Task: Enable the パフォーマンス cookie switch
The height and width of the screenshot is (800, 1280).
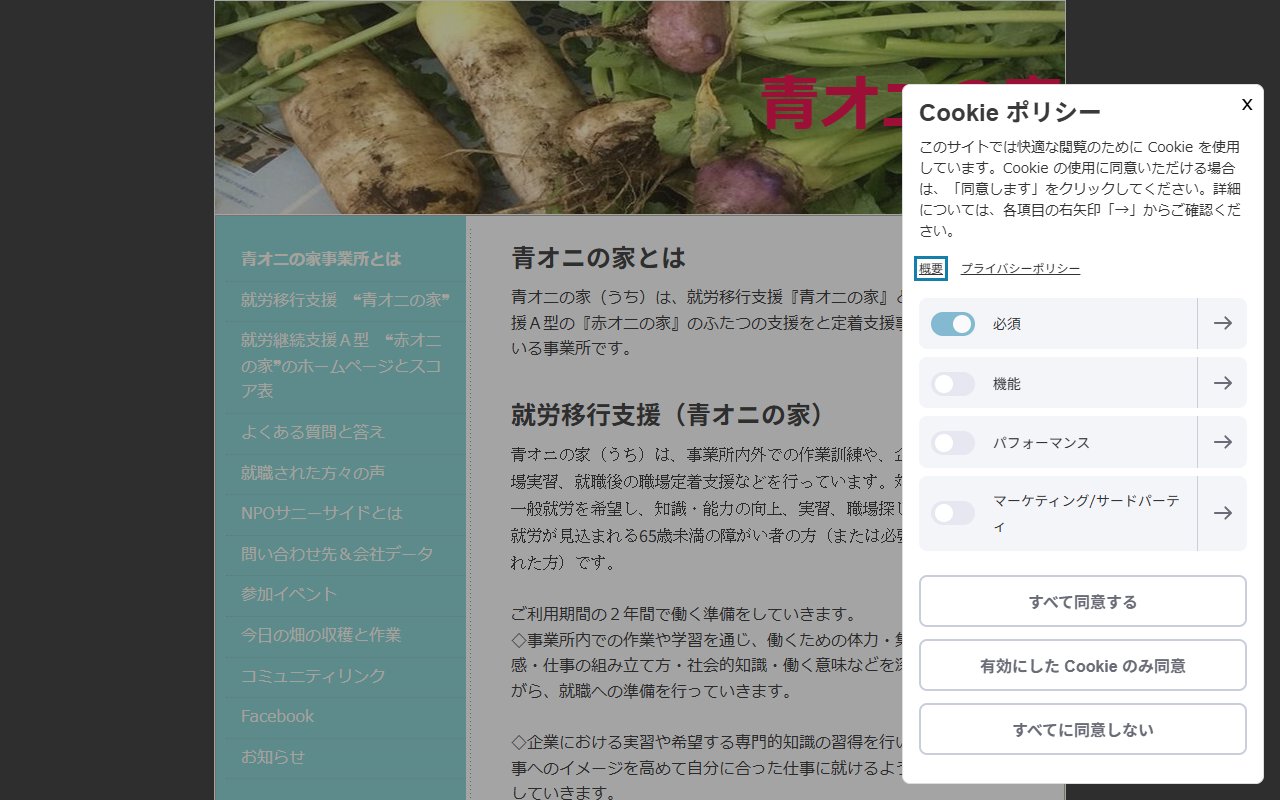Action: pyautogui.click(x=953, y=443)
